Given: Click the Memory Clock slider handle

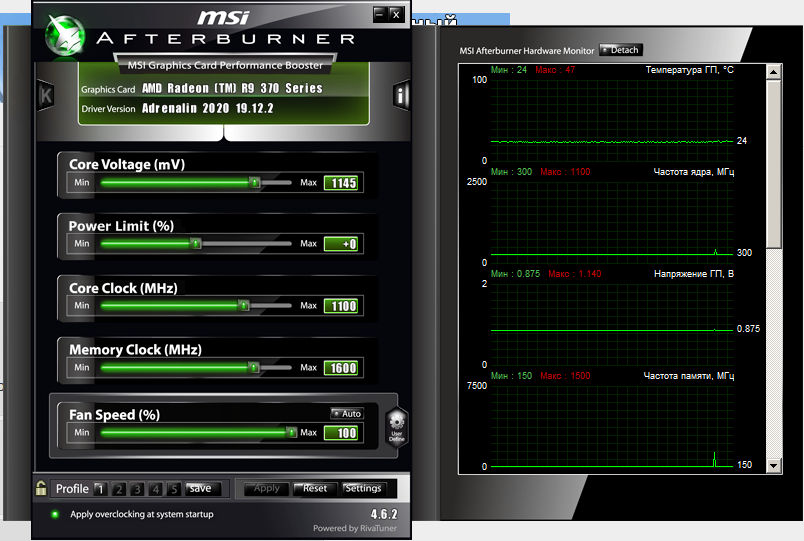Looking at the screenshot, I should pos(253,367).
